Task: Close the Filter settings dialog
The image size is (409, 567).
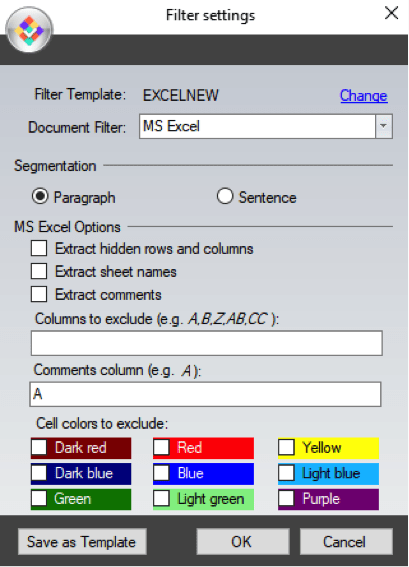Action: click(391, 13)
